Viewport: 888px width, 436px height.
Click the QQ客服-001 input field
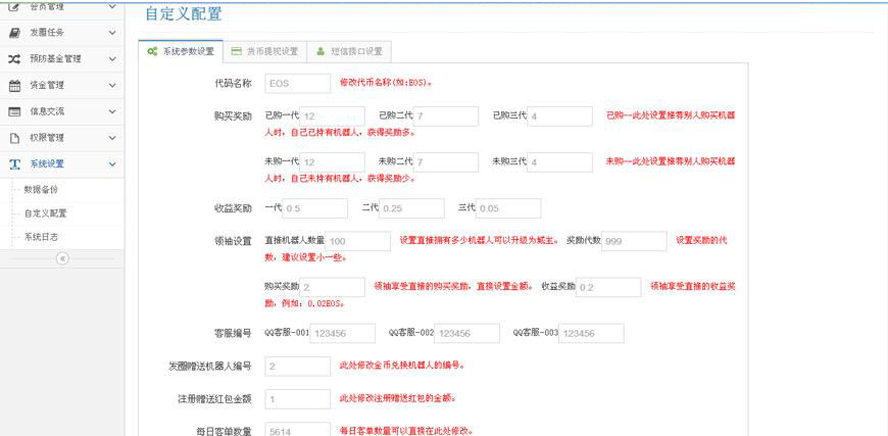(342, 334)
